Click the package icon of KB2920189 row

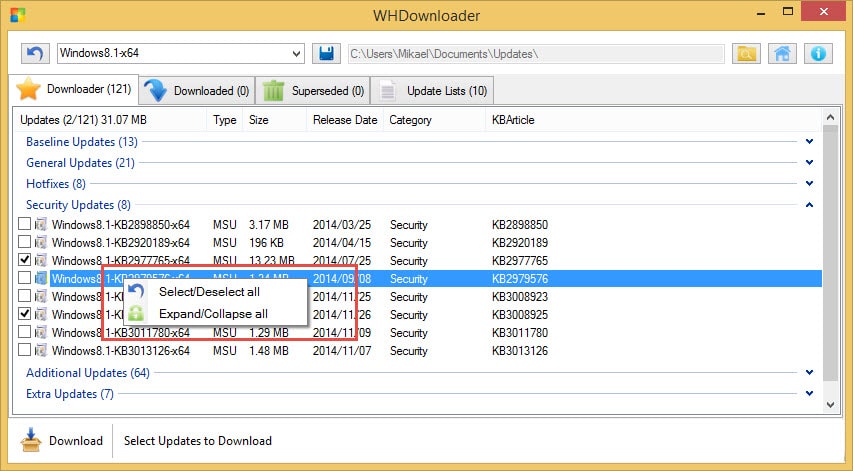pyautogui.click(x=41, y=243)
